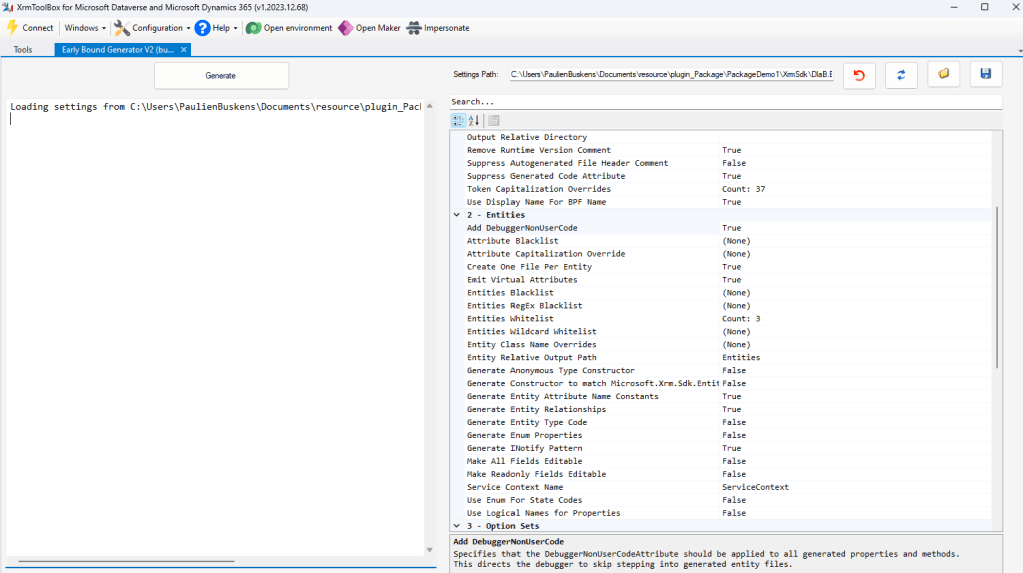
Task: Click the blue refresh arrows icon
Action: click(x=901, y=75)
